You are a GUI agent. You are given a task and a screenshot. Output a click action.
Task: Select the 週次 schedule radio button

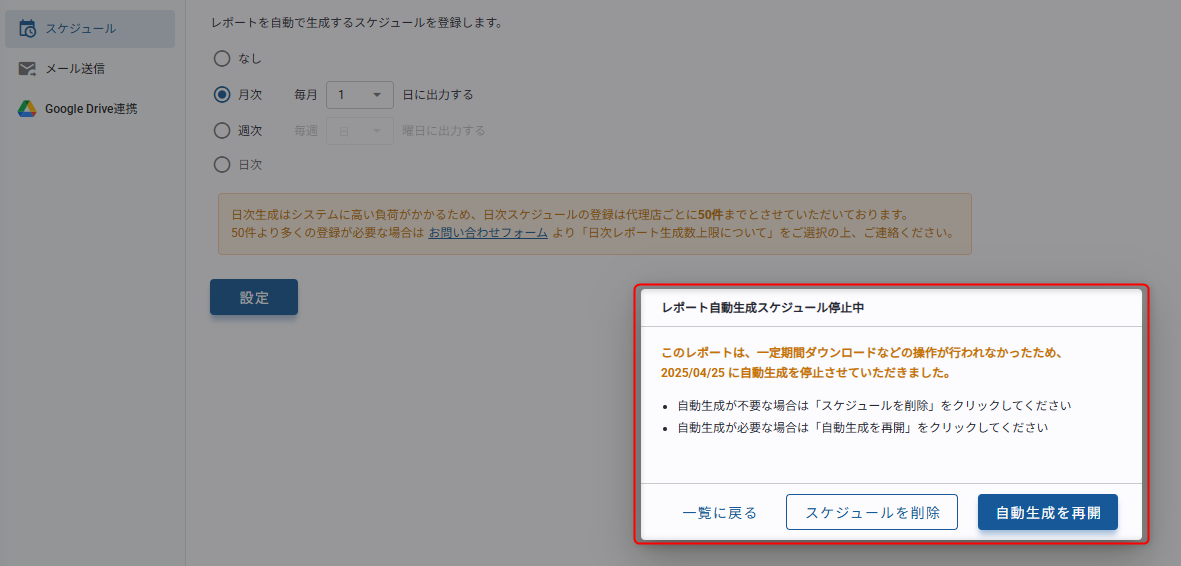point(222,130)
